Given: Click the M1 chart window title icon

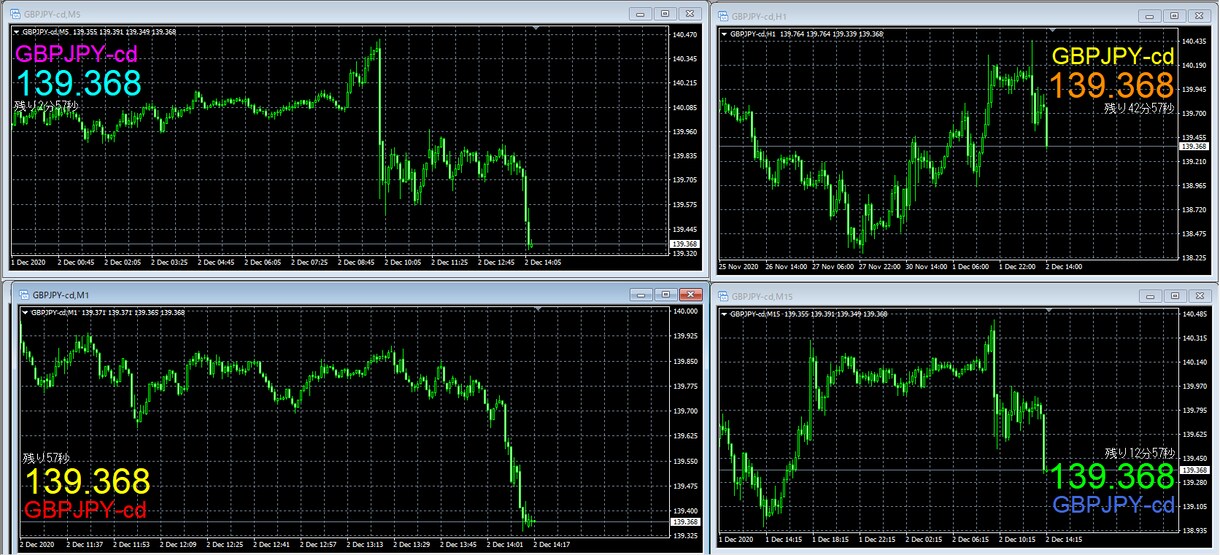Looking at the screenshot, I should tap(23, 294).
